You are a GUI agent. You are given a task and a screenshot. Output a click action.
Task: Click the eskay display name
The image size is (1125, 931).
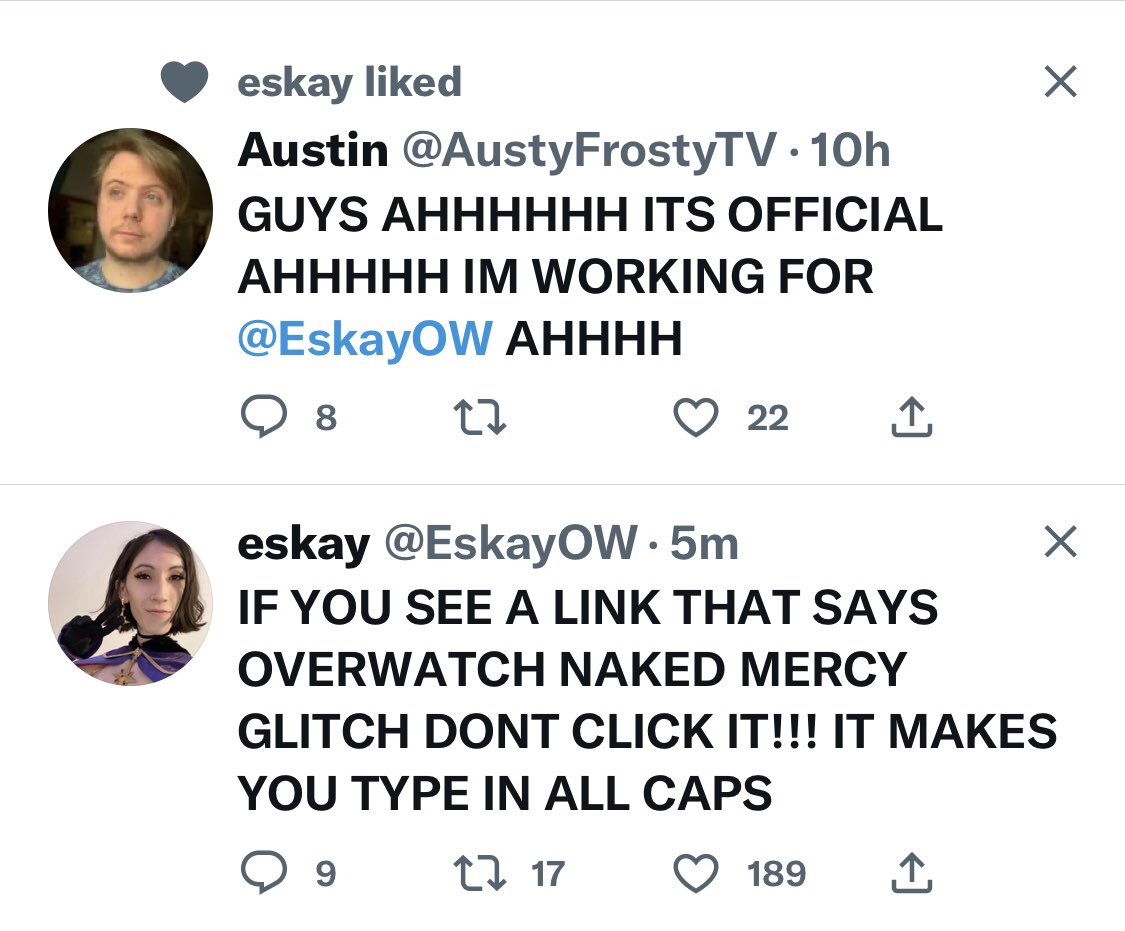pyautogui.click(x=303, y=544)
